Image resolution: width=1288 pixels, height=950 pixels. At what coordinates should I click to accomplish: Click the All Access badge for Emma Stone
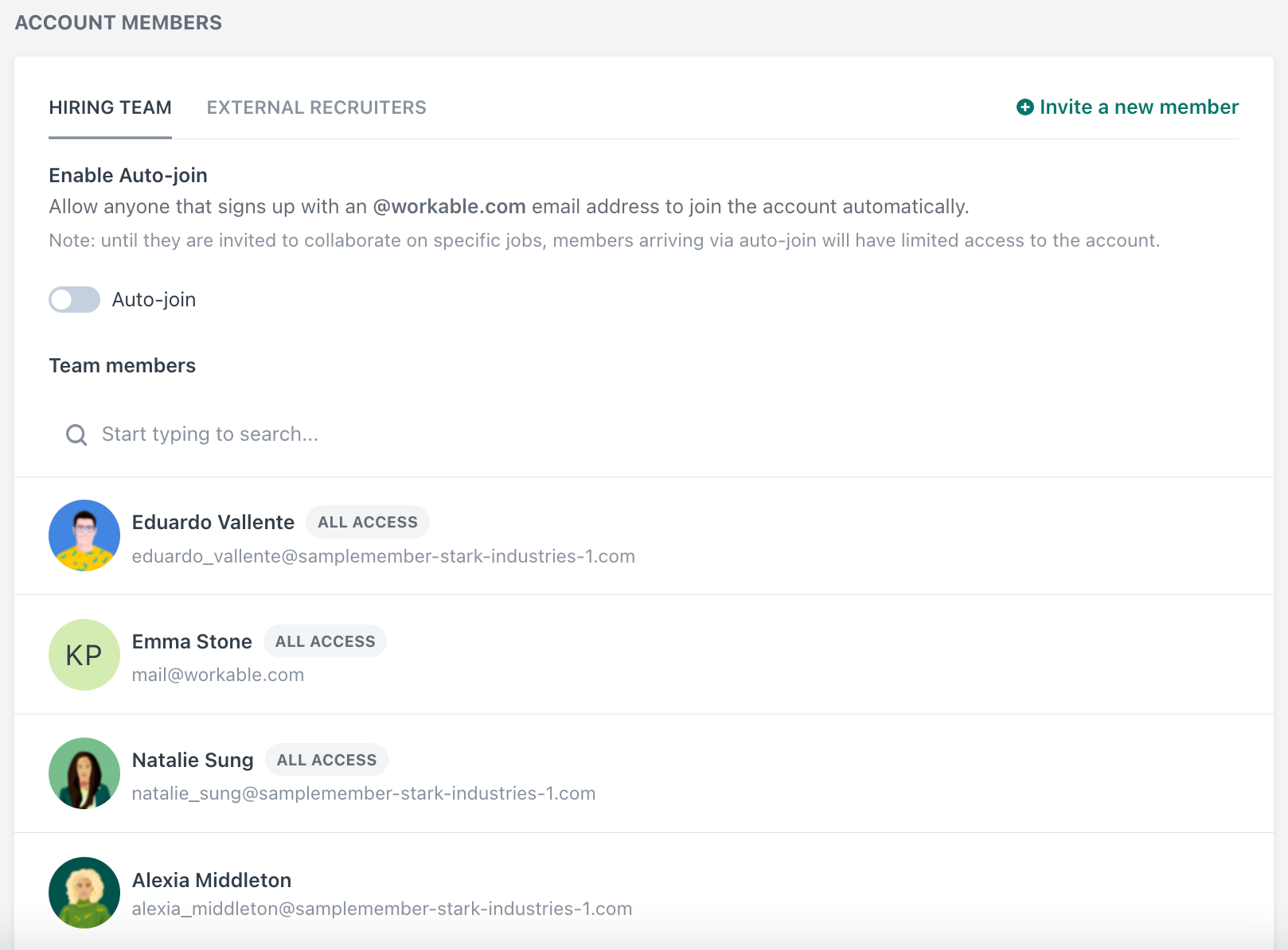tap(326, 641)
